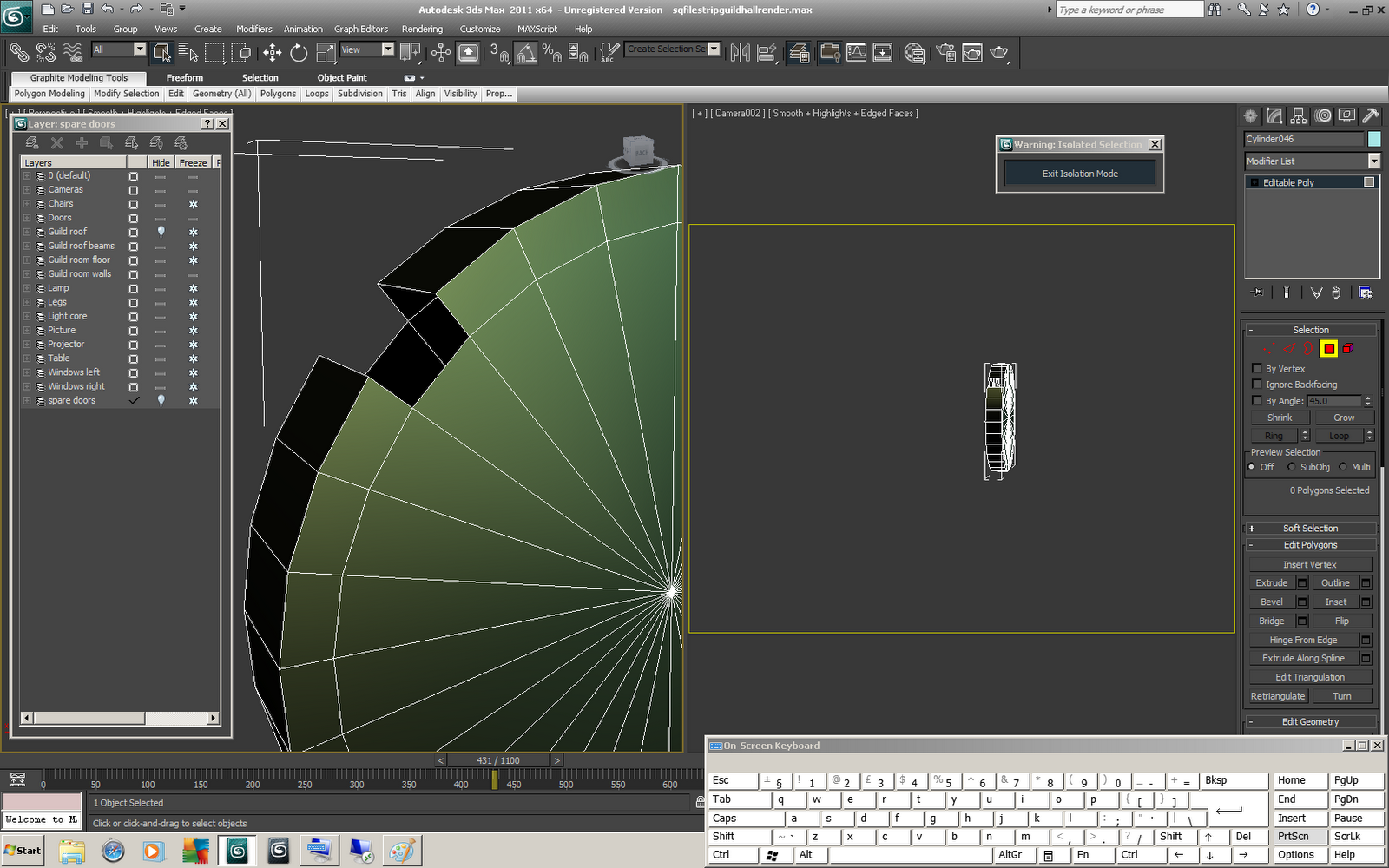The height and width of the screenshot is (868, 1389).
Task: Switch to the Freeform ribbon tab
Action: pos(185,78)
